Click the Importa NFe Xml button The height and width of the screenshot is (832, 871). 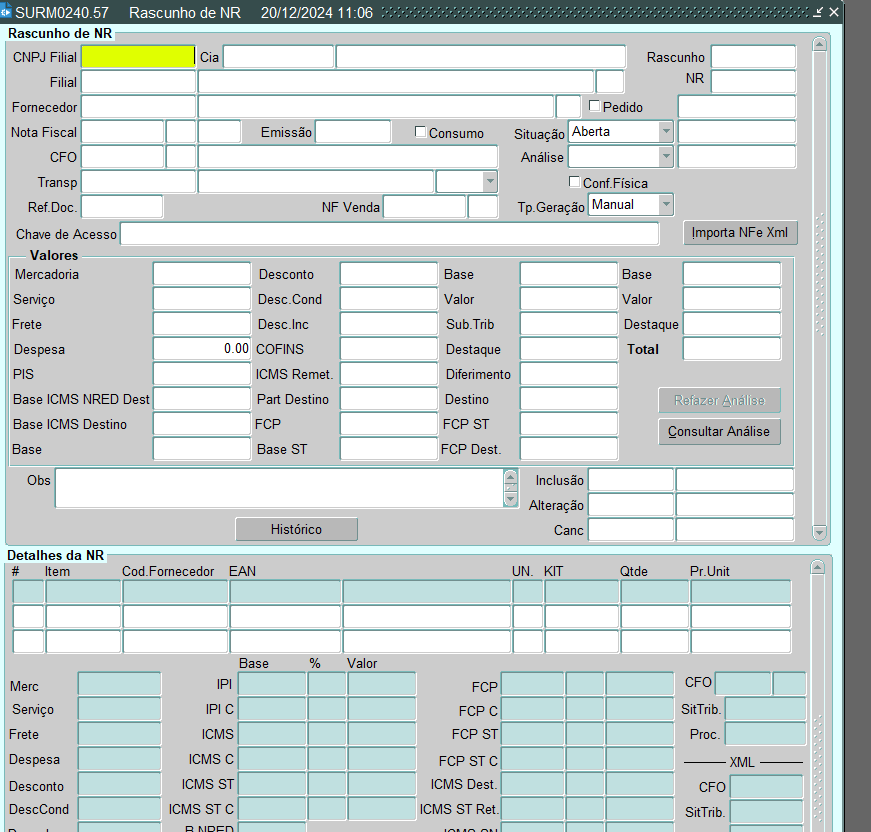coord(740,233)
